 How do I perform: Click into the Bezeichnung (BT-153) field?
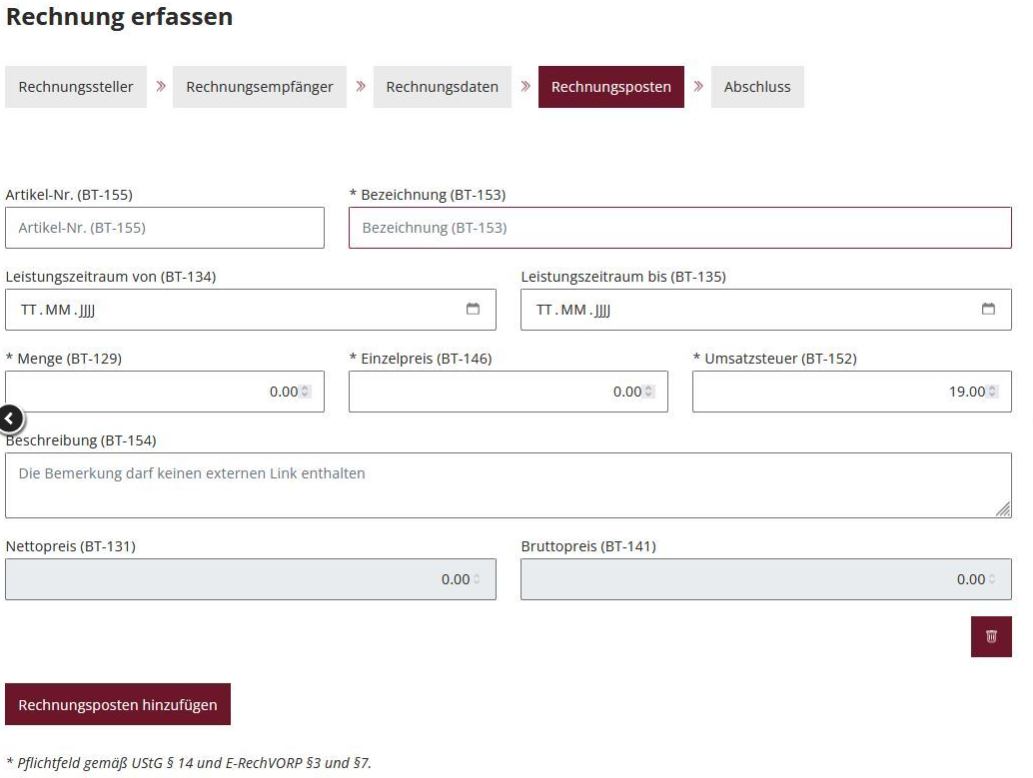(680, 228)
